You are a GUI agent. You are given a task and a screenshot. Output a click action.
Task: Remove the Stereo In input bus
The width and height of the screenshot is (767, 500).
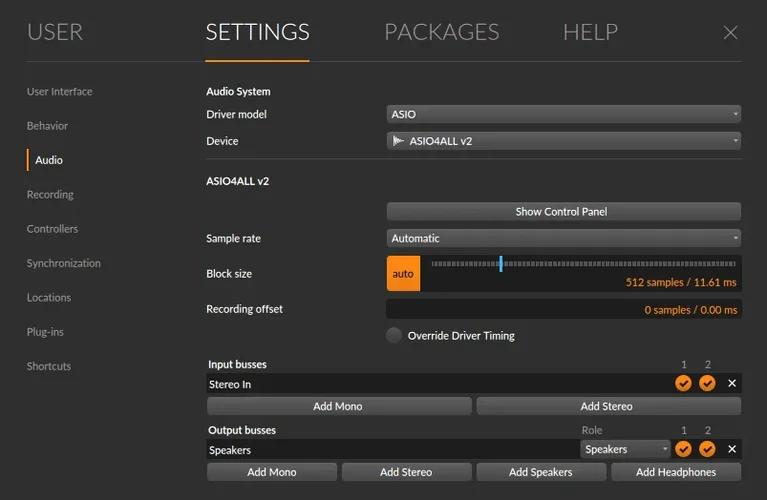click(x=732, y=383)
